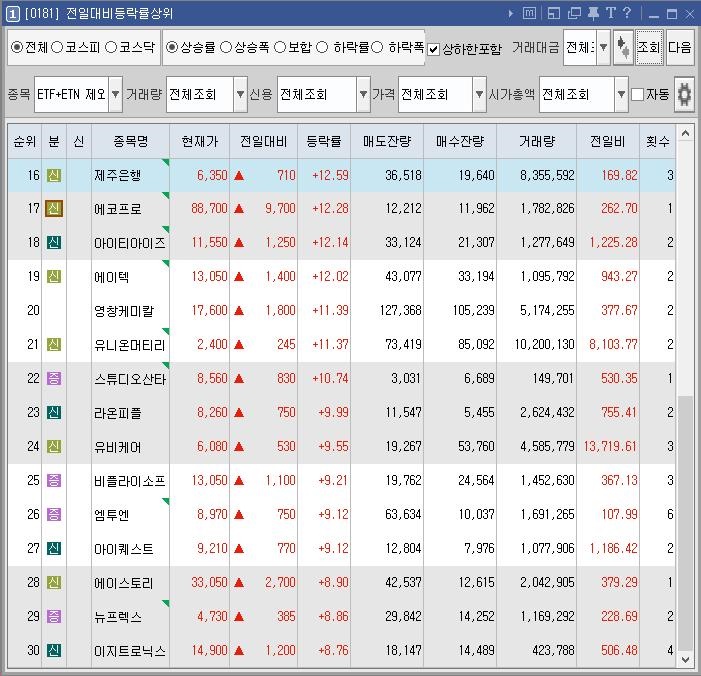This screenshot has height=676, width=701.
Task: Open the 종목 ETF+ETN 제외 dropdown
Action: click(115, 94)
